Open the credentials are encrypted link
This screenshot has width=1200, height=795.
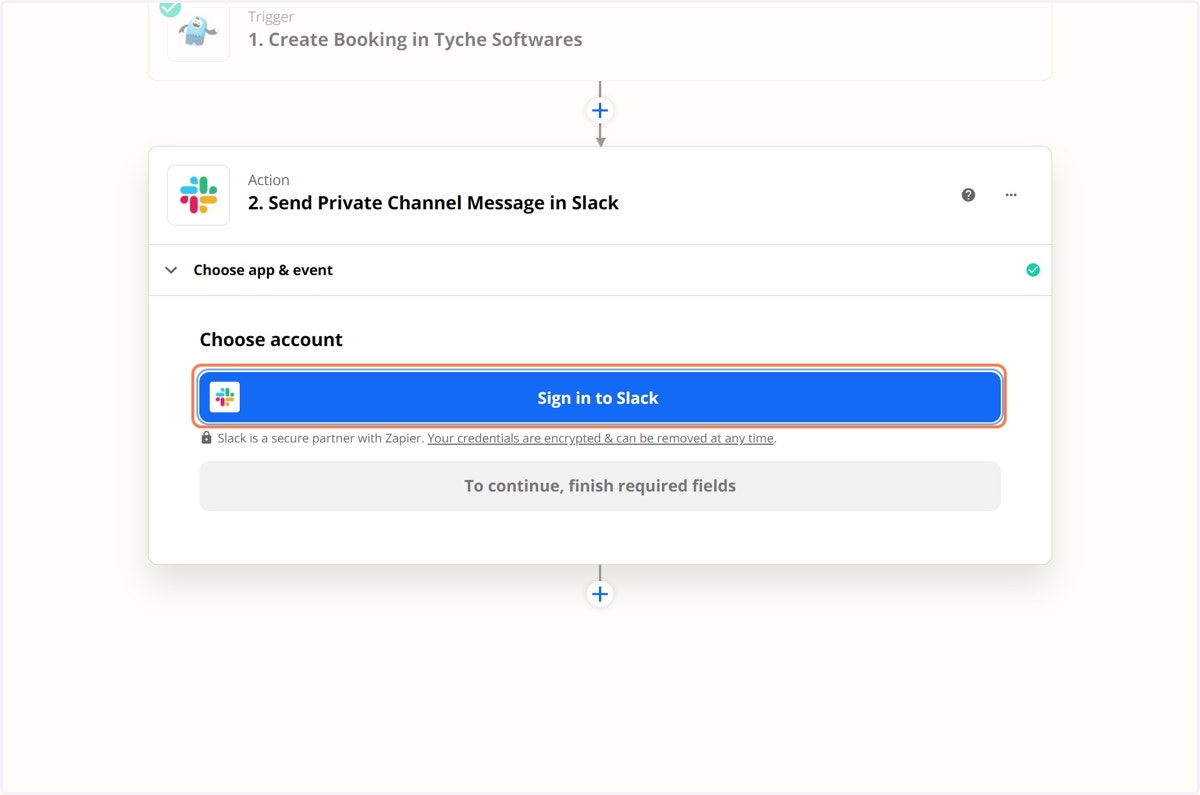click(600, 438)
